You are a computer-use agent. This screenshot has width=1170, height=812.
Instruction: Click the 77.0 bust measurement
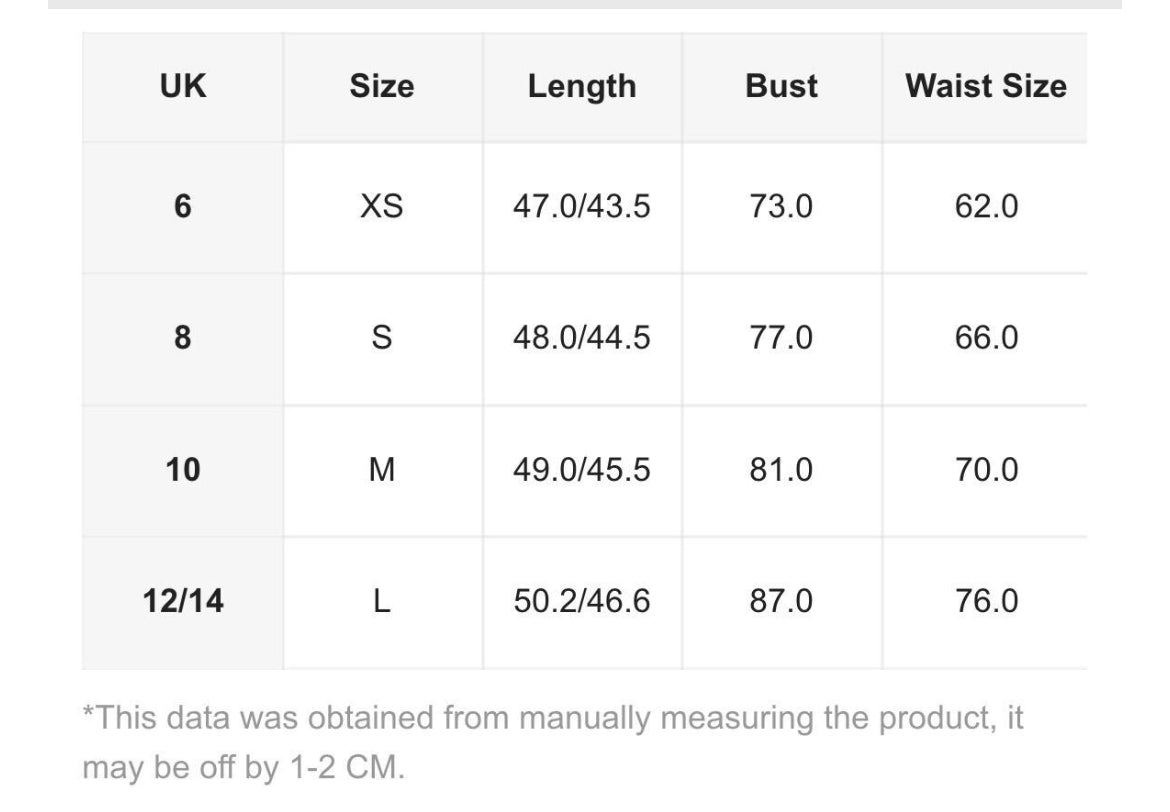[x=781, y=338]
